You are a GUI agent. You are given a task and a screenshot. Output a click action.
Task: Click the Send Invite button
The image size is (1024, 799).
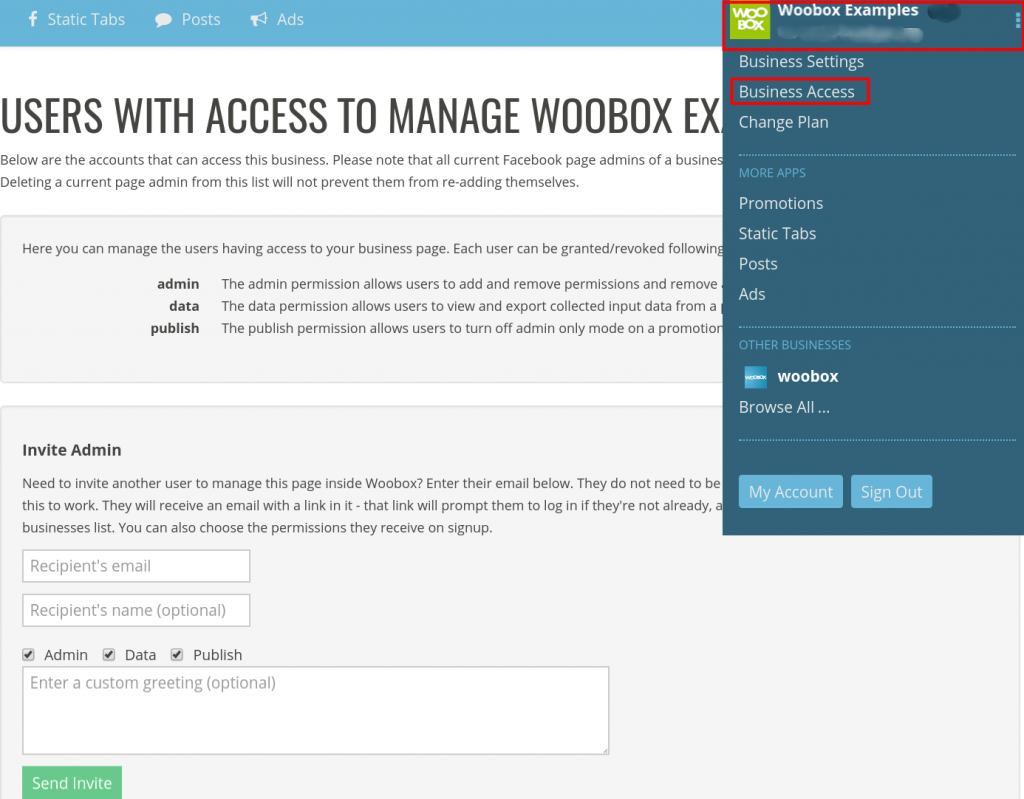tap(71, 783)
